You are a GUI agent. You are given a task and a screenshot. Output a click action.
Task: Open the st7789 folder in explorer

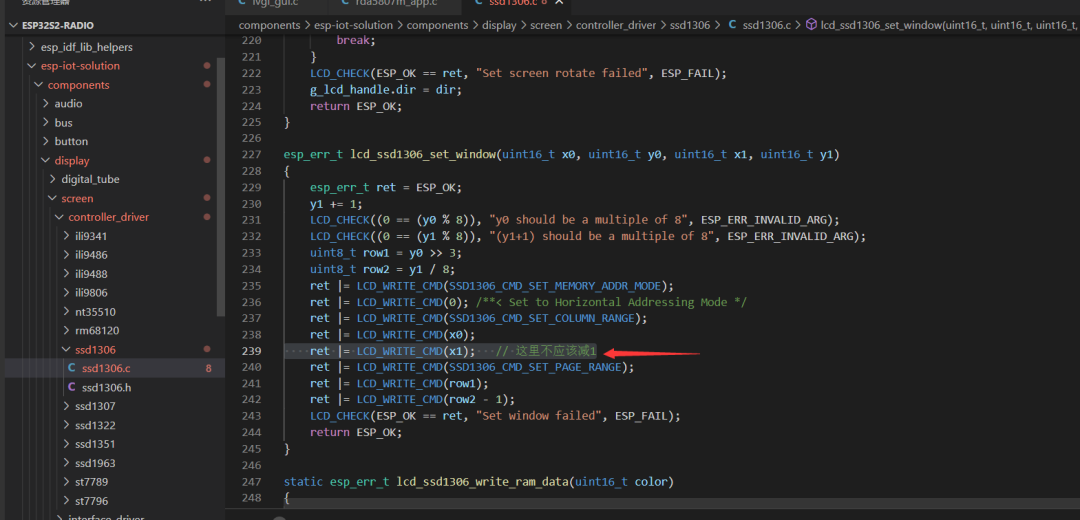coord(92,481)
